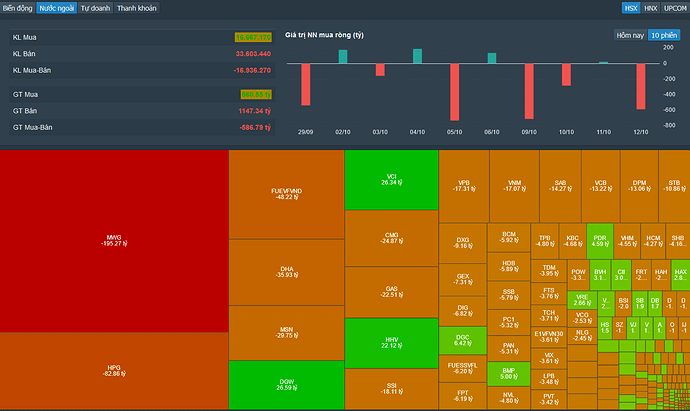Open the DPM treemap tile
Screen dimensions: 690x411
tap(639, 186)
